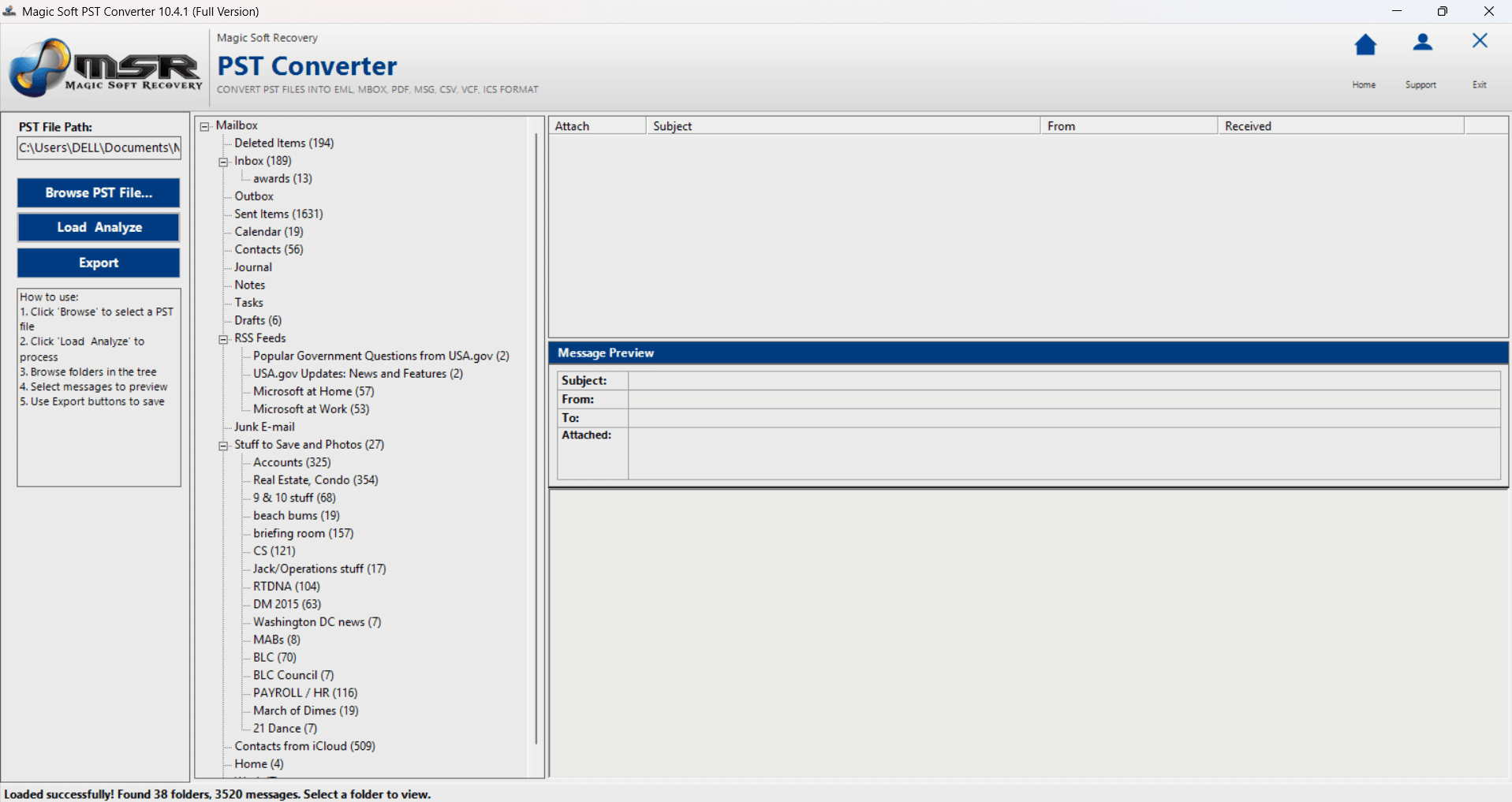Image resolution: width=1512 pixels, height=802 pixels.
Task: Collapse the Inbox (189) folder
Action: [x=224, y=162]
